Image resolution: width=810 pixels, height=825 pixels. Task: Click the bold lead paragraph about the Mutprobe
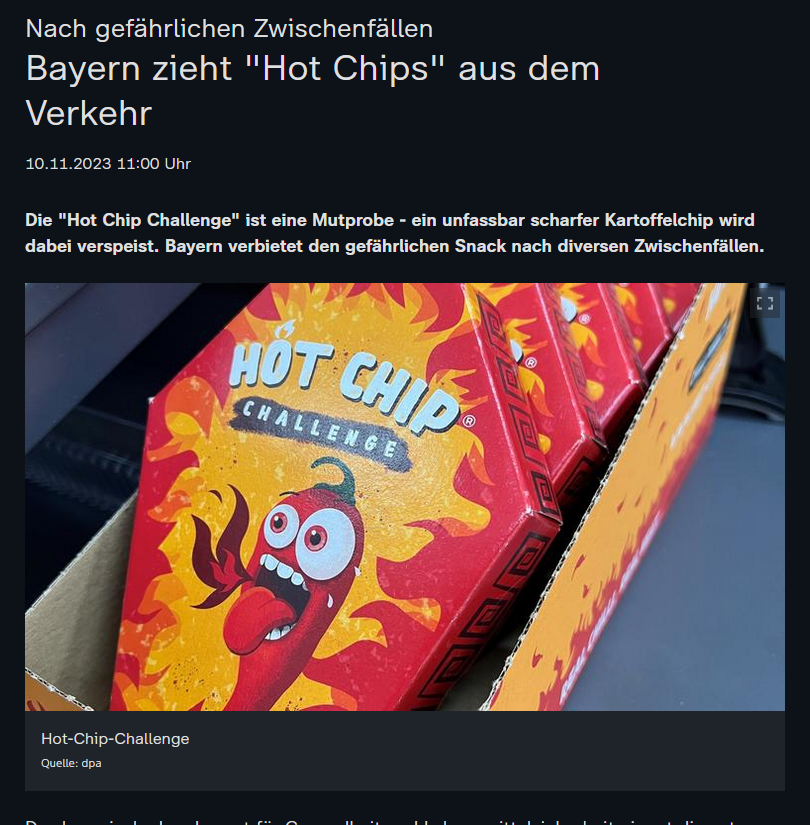point(394,233)
